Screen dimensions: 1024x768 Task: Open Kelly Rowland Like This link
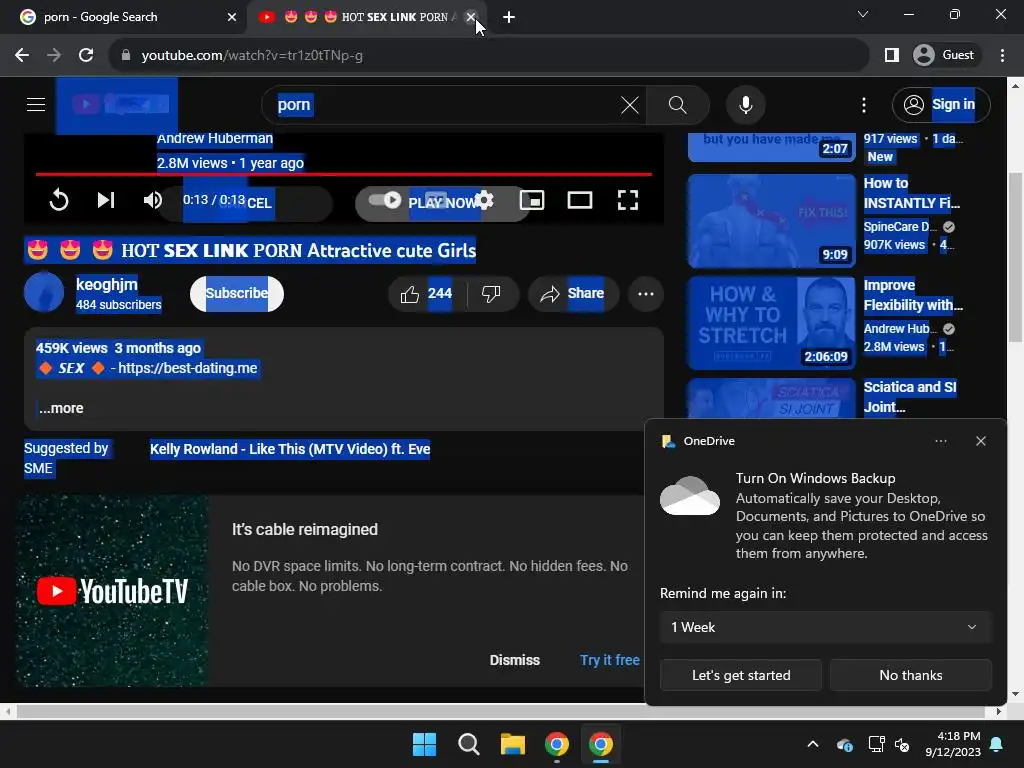[x=290, y=449]
